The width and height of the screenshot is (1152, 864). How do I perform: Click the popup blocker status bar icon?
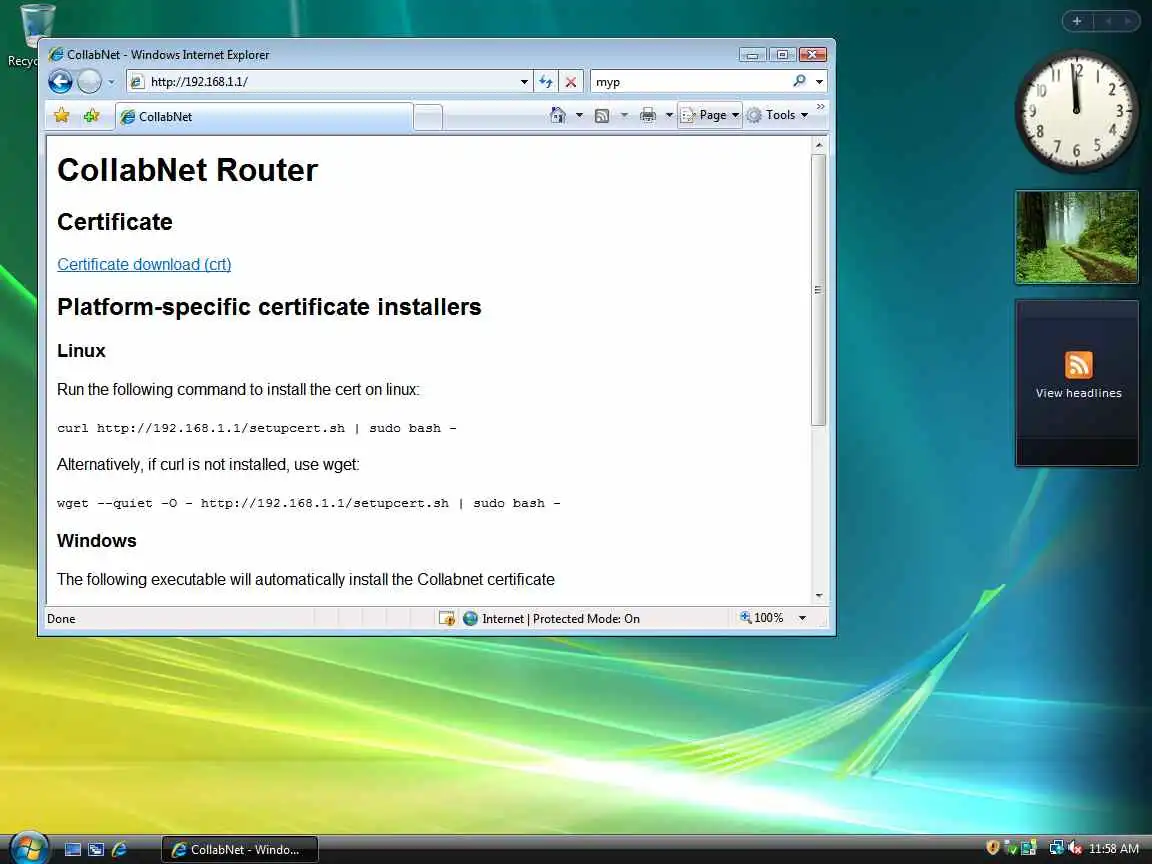click(x=447, y=619)
